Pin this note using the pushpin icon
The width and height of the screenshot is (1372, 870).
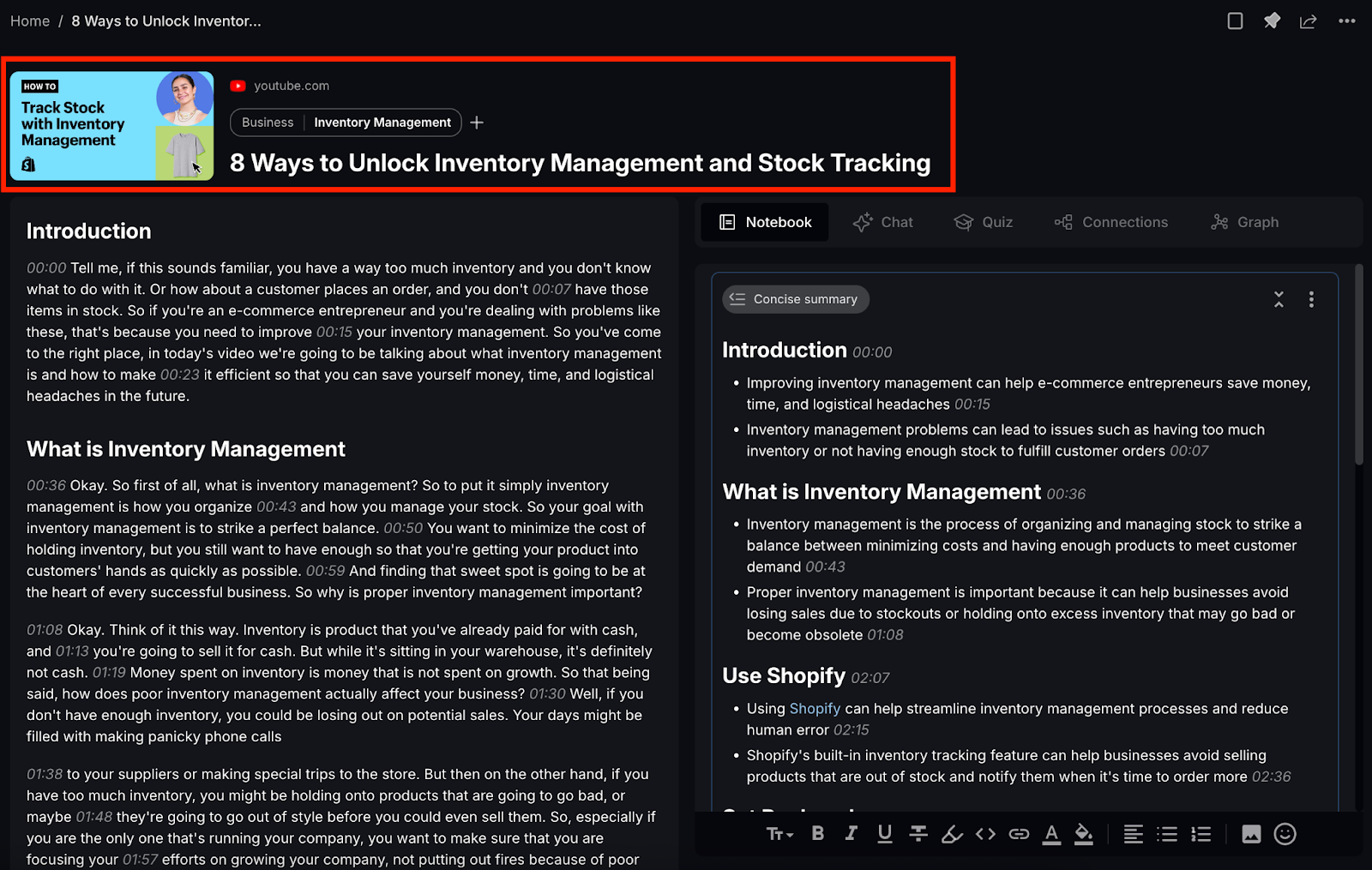point(1272,21)
